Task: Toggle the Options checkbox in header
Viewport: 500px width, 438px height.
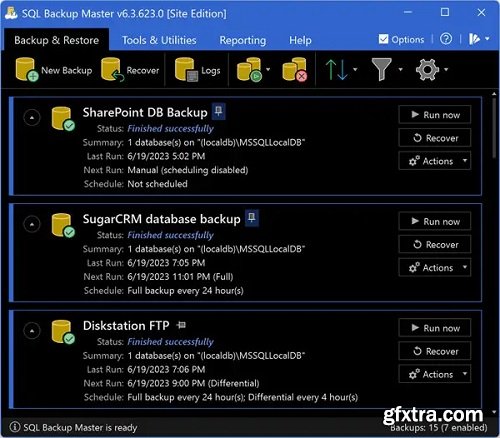Action: pos(383,39)
